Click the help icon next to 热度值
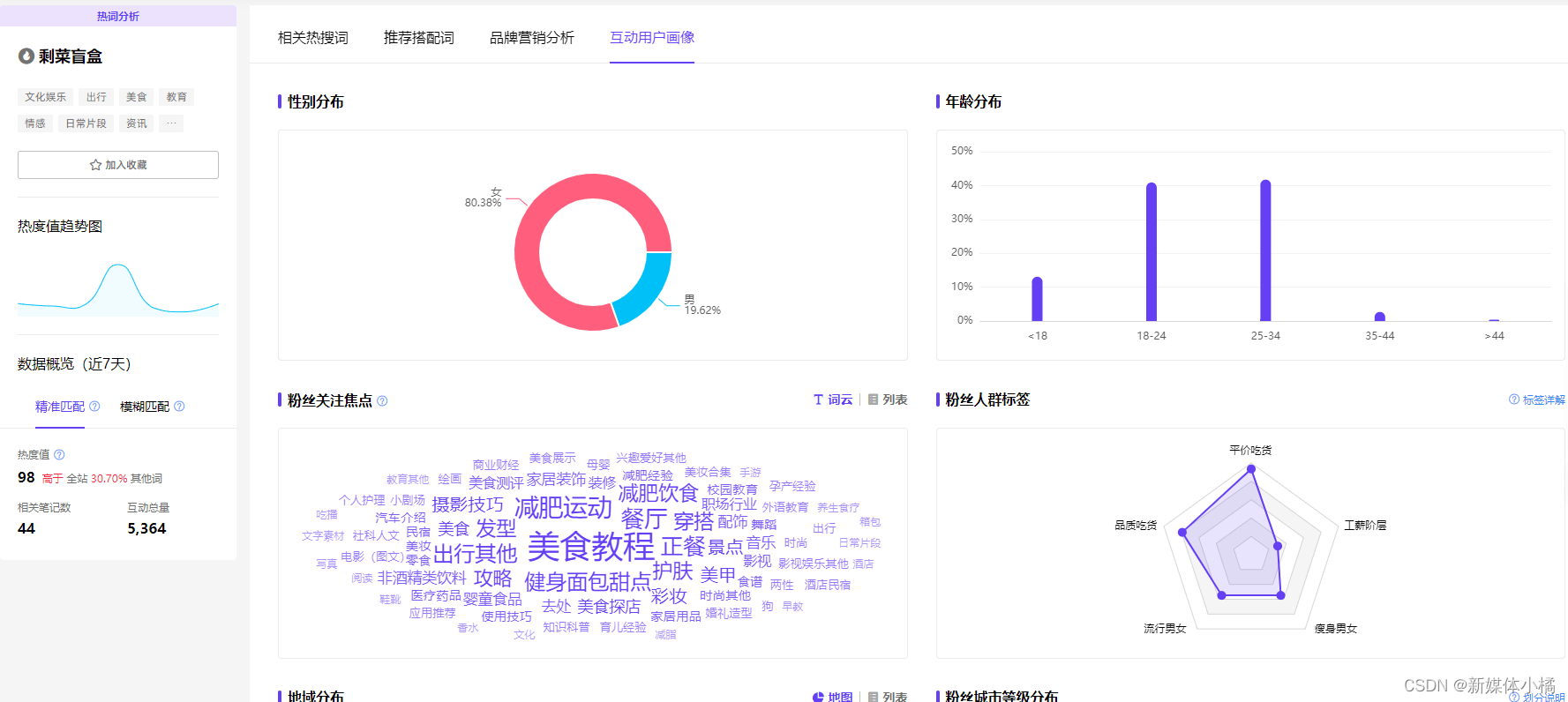The height and width of the screenshot is (702, 1568). pyautogui.click(x=59, y=455)
